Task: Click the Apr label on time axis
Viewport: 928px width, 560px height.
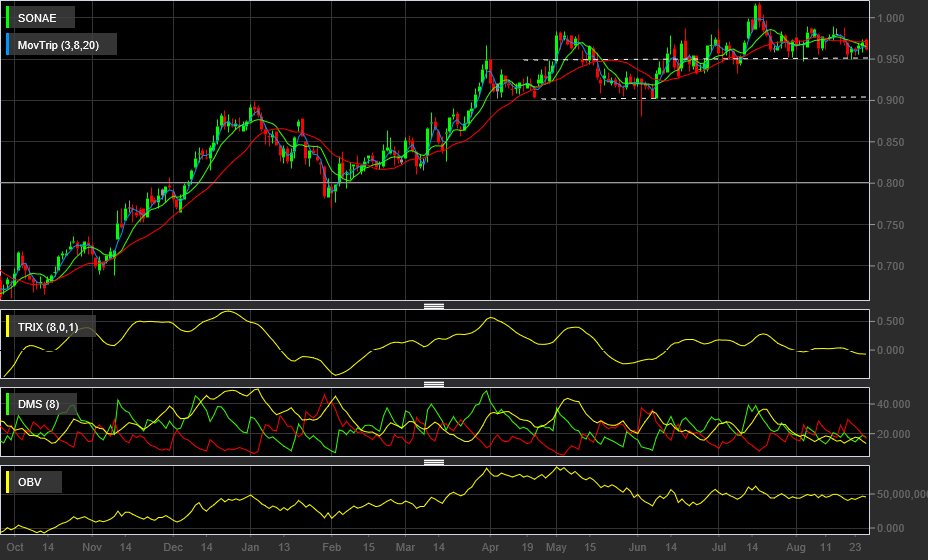Action: pos(490,547)
